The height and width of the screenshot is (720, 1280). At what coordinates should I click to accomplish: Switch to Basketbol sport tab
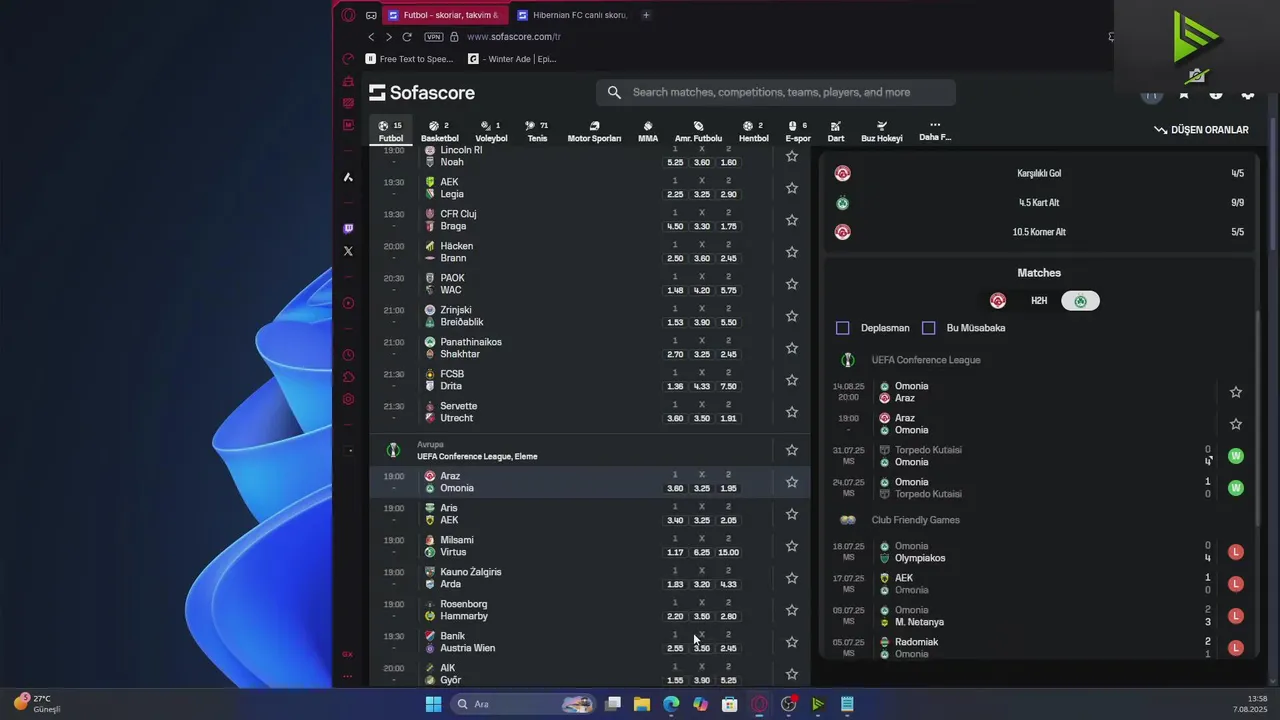pyautogui.click(x=440, y=132)
